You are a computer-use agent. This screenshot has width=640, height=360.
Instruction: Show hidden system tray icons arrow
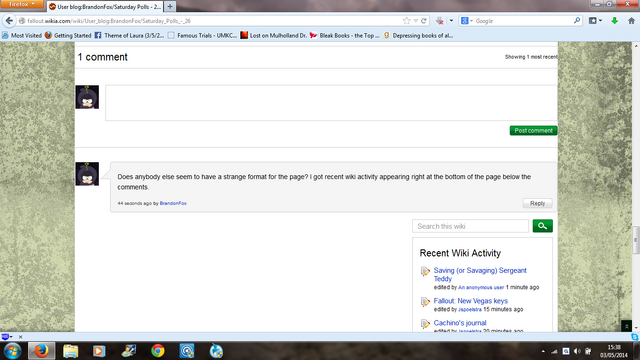click(543, 351)
